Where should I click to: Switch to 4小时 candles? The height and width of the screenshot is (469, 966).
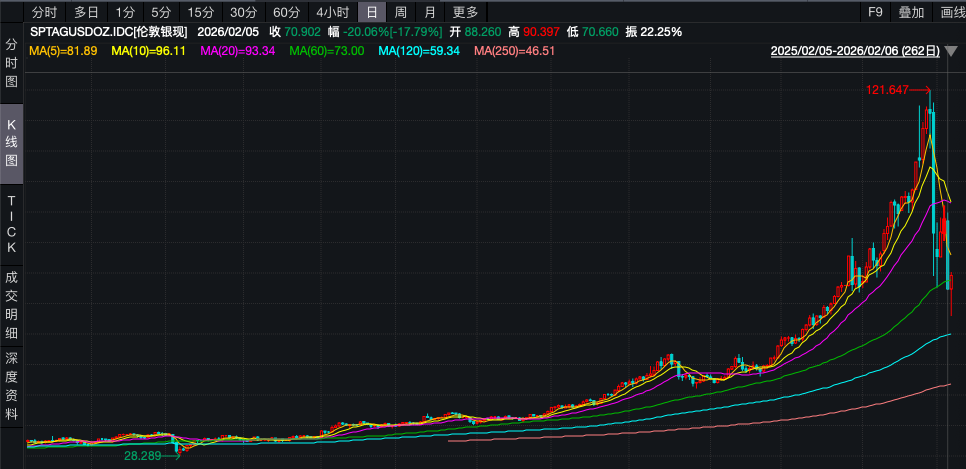pos(332,12)
